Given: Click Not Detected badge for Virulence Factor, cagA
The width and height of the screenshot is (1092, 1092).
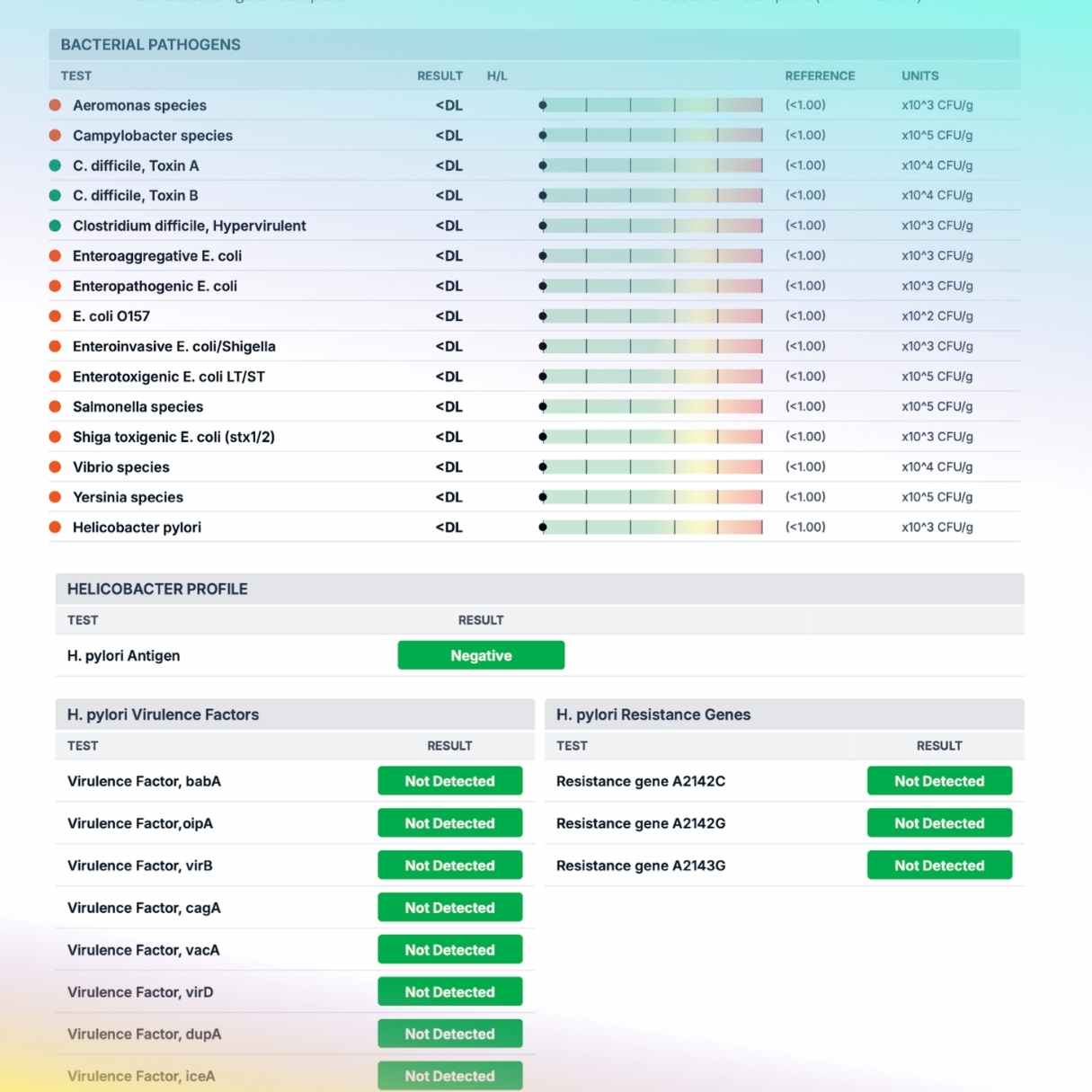Looking at the screenshot, I should tap(449, 908).
